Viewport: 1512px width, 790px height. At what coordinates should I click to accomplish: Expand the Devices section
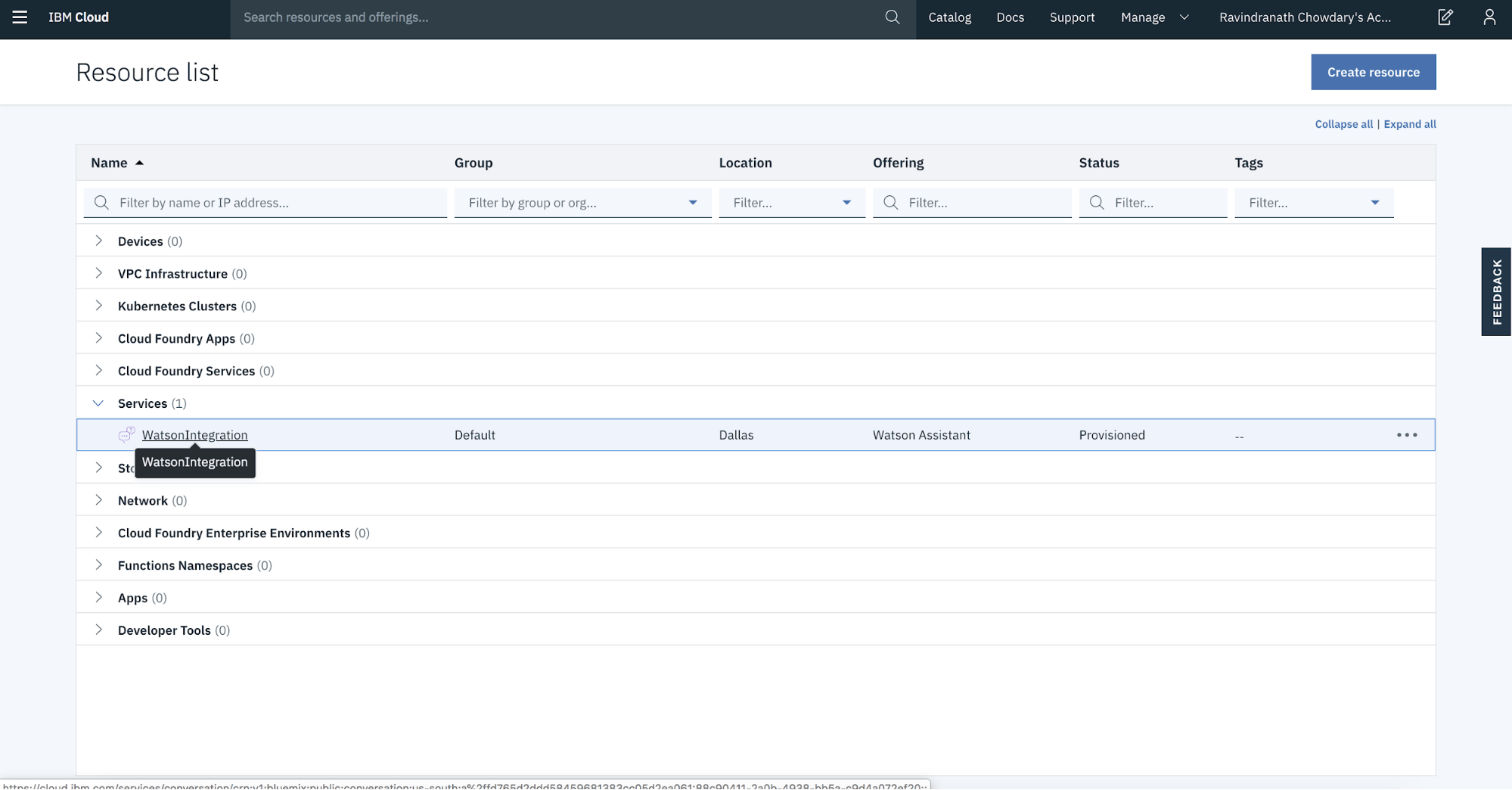pos(98,241)
